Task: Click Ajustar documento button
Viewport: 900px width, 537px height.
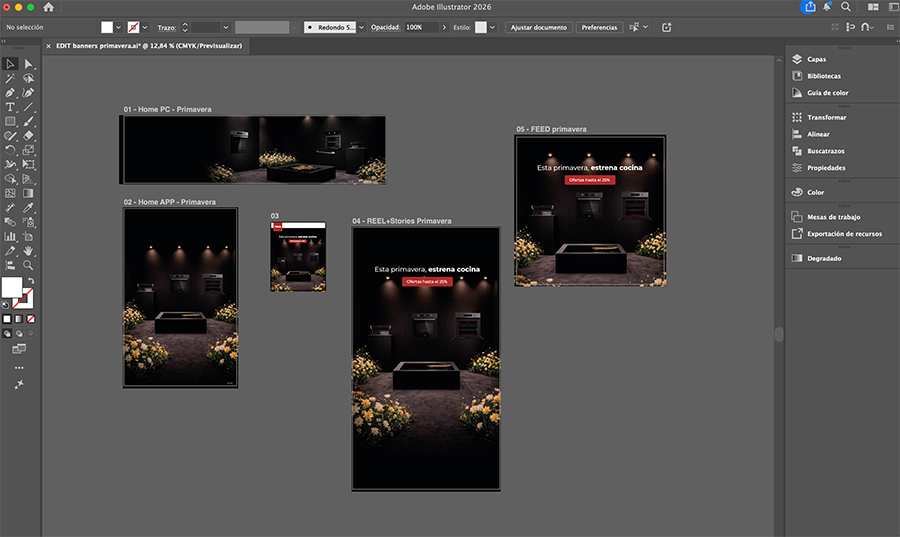Action: [538, 27]
